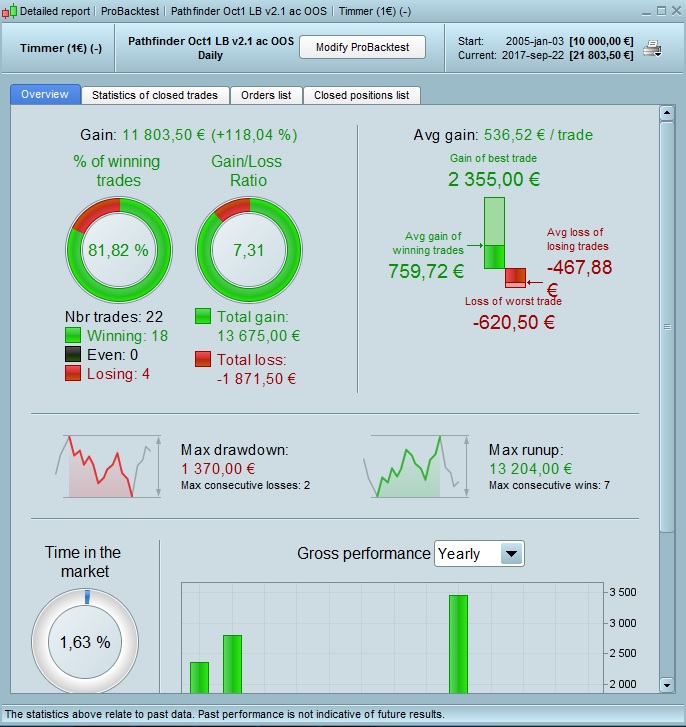Click the Time in the market gauge
This screenshot has height=727, width=686.
point(85,642)
